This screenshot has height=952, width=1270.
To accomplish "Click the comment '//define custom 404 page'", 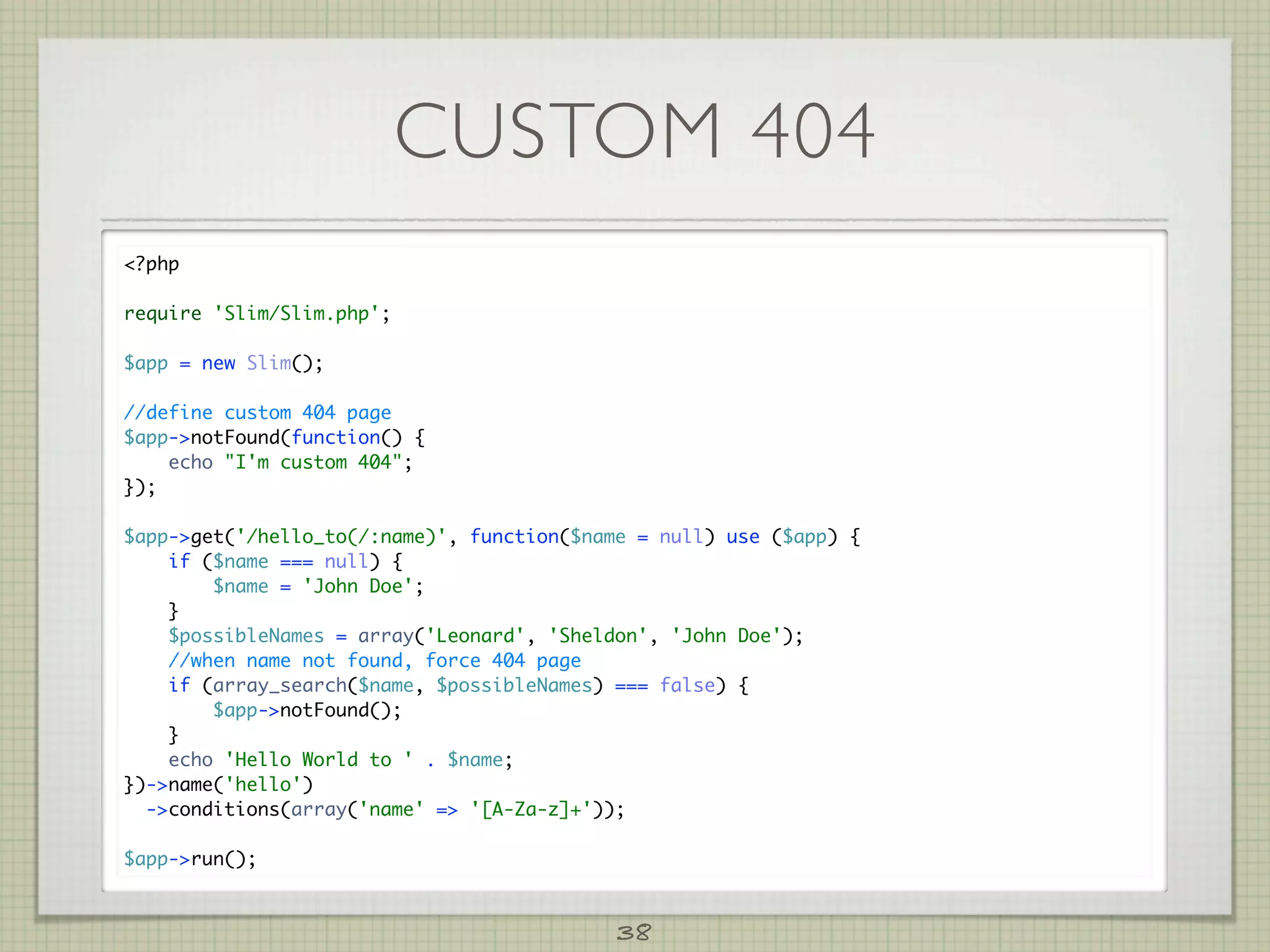I will (x=257, y=413).
